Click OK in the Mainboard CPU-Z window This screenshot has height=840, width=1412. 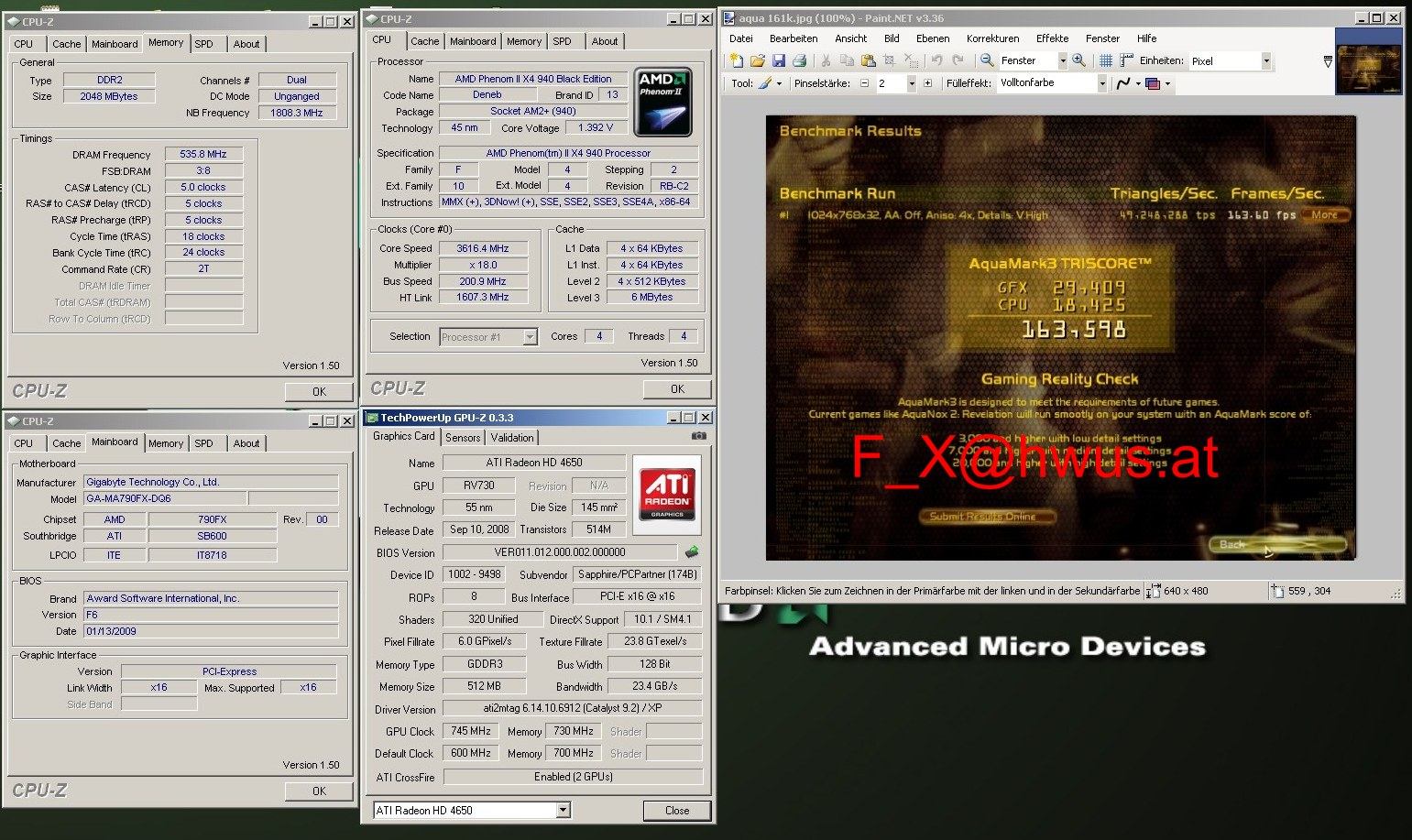pyautogui.click(x=319, y=791)
